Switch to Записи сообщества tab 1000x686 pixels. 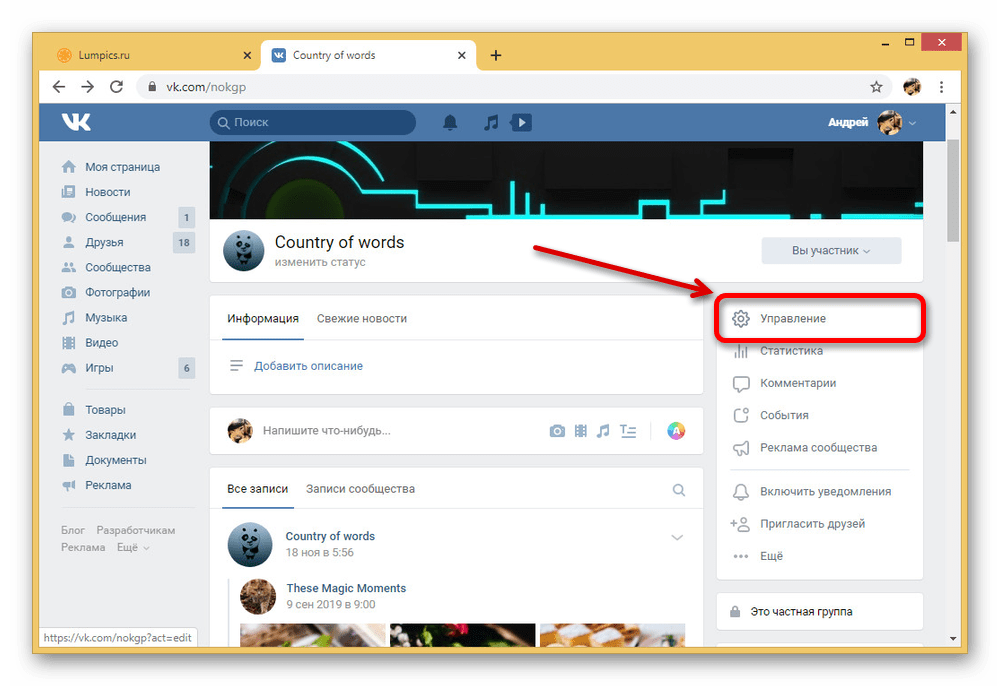pyautogui.click(x=360, y=489)
